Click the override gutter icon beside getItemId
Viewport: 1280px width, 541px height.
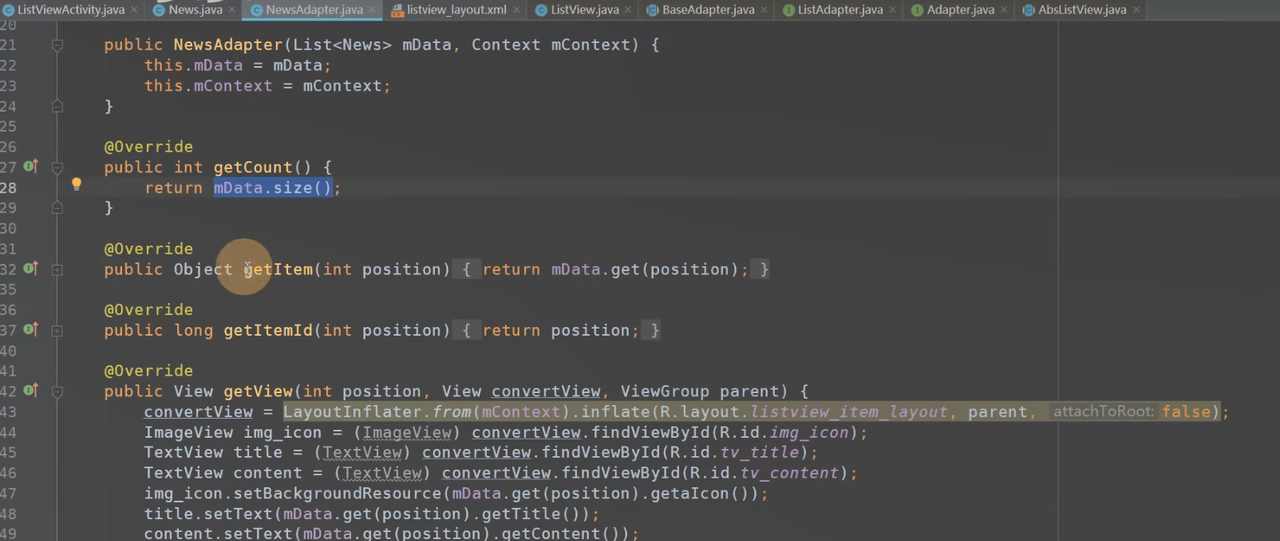(x=31, y=329)
